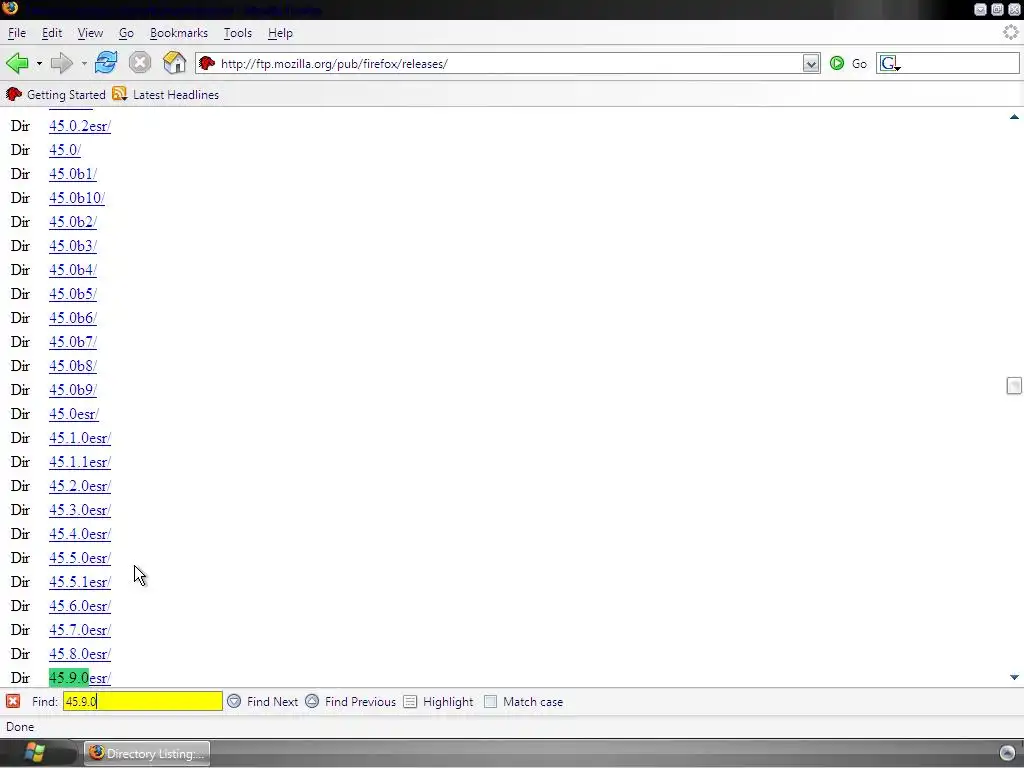The height and width of the screenshot is (768, 1024).
Task: Open the 45.0b7/ directory link
Action: 72,342
